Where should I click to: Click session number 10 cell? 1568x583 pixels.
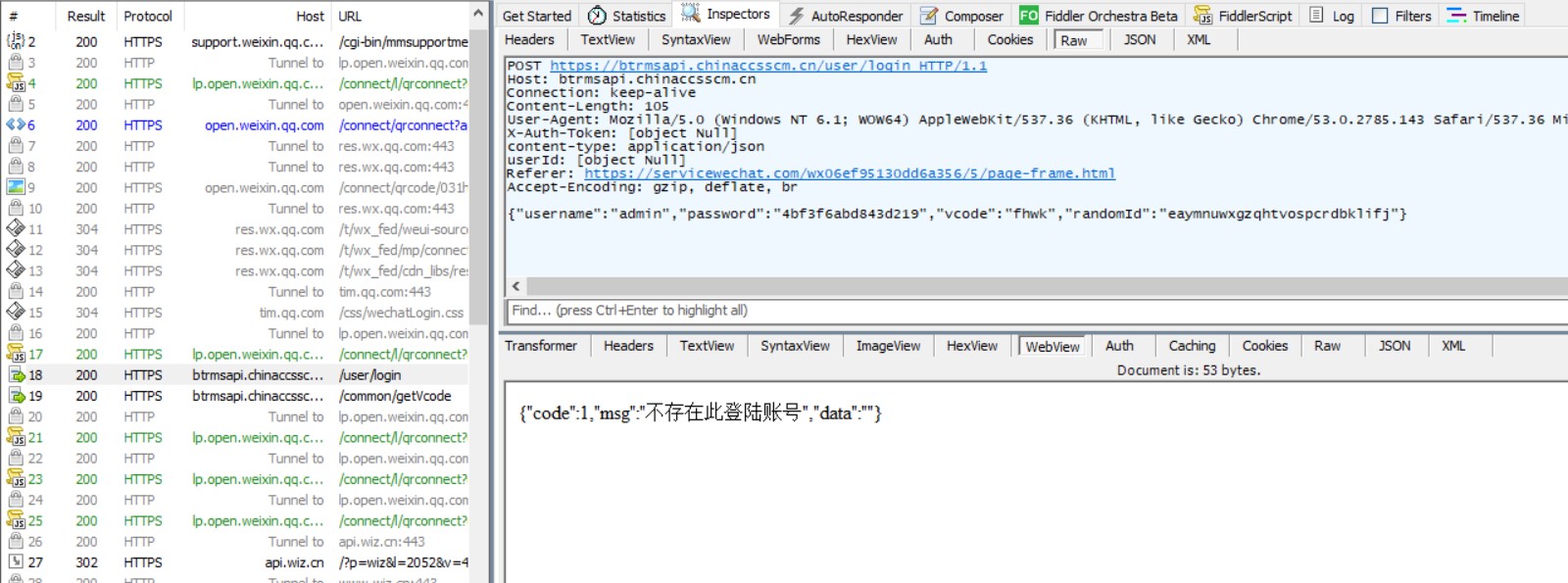point(35,208)
